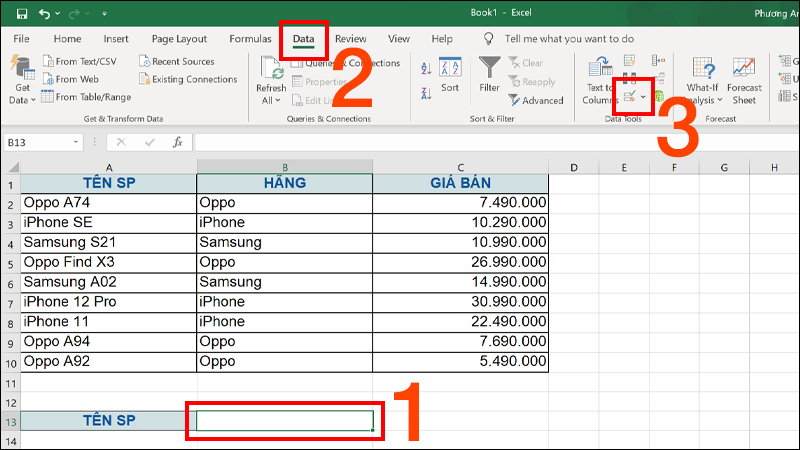Expand the Refresh All dropdown

(271, 100)
